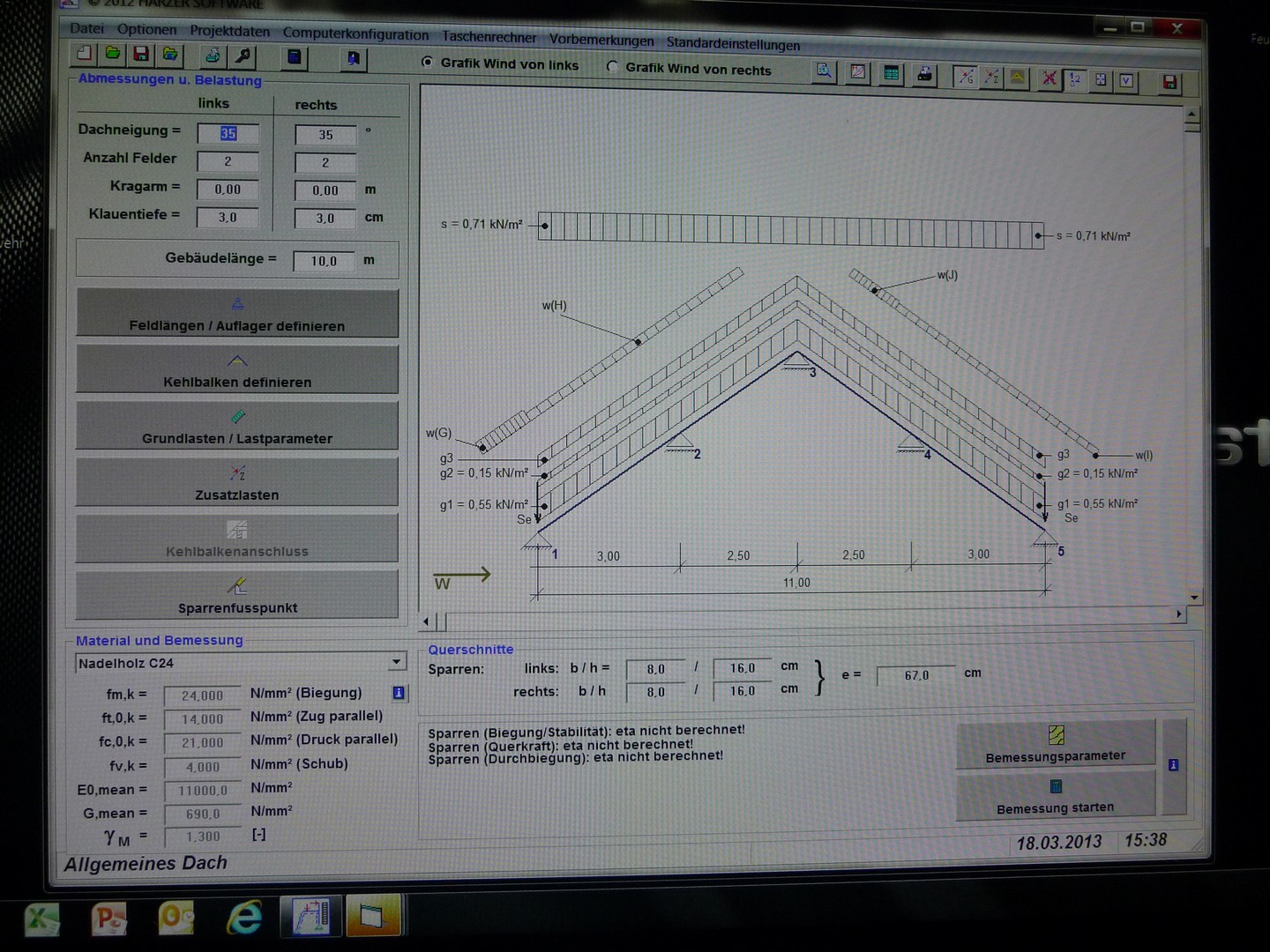1270x952 pixels.
Task: Click the print icon in the left toolbar
Action: tap(213, 56)
